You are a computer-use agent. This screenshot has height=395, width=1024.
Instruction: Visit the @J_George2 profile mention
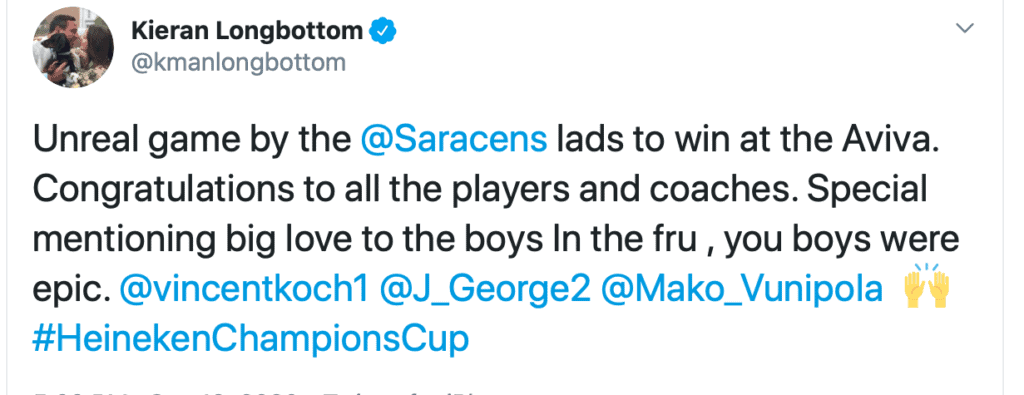(485, 290)
